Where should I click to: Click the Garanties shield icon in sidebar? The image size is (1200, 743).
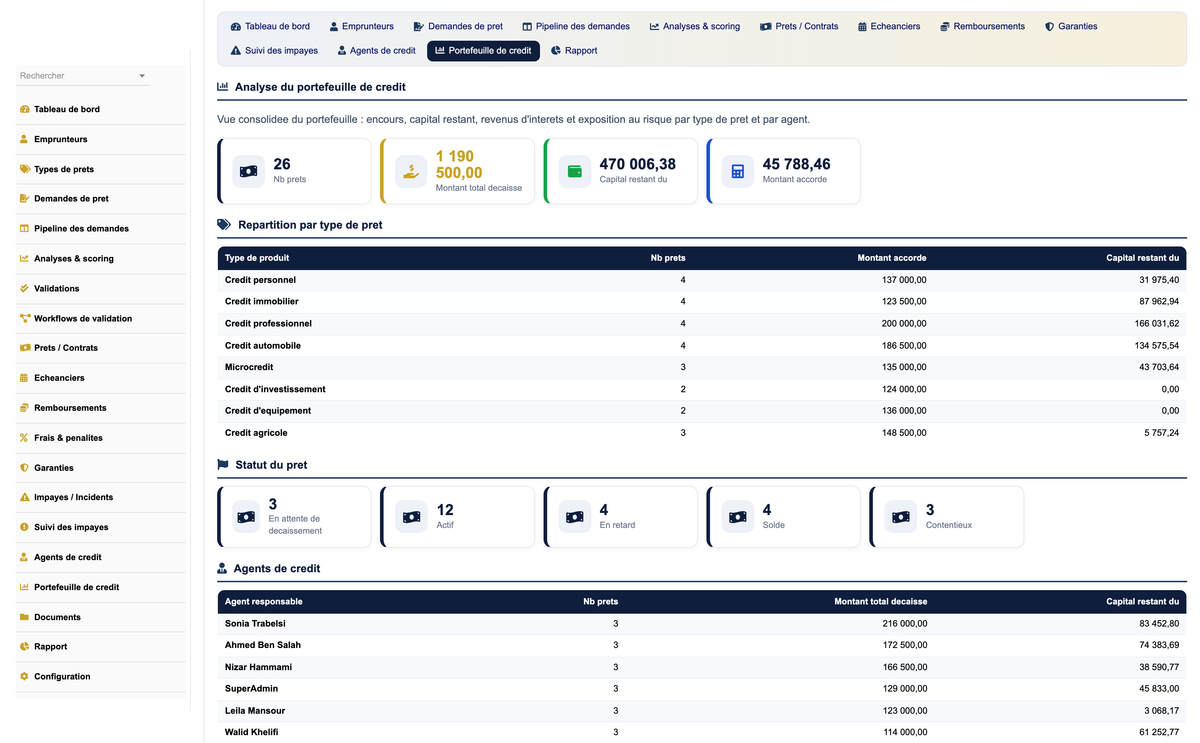pyautogui.click(x=24, y=468)
